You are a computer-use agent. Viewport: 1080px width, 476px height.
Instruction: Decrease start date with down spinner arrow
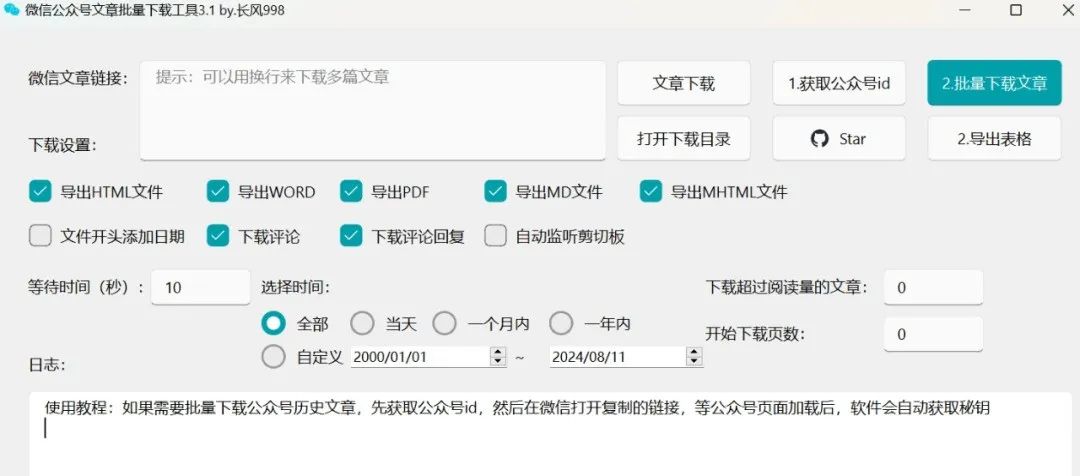coord(498,362)
